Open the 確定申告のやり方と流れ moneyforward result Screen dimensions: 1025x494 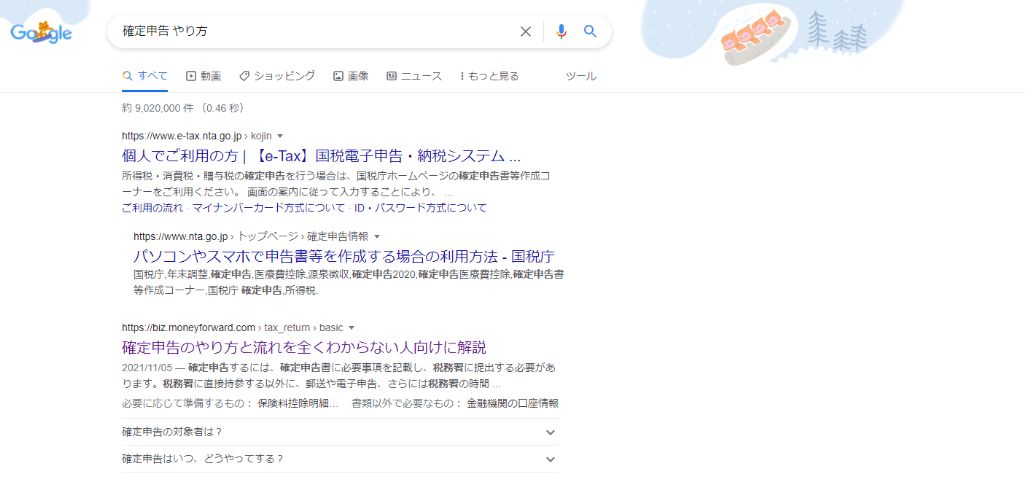coord(304,347)
